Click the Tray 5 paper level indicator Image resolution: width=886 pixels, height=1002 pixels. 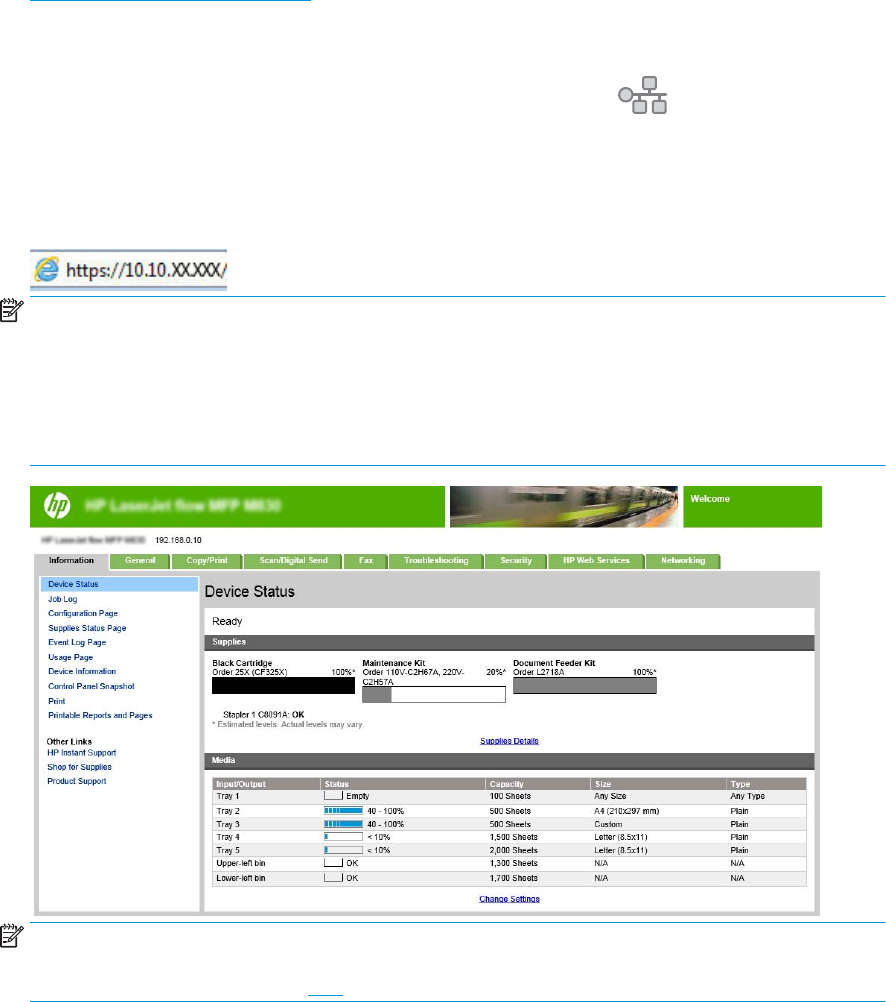tap(343, 851)
